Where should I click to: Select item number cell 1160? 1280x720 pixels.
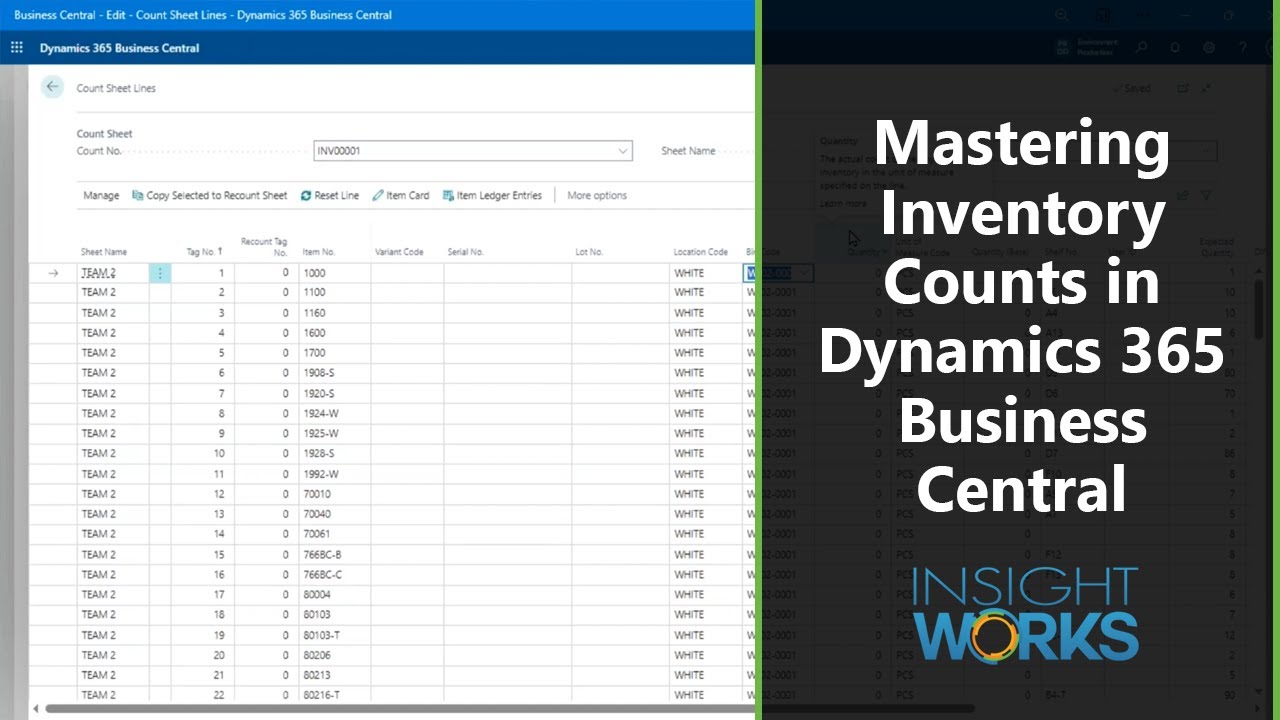335,313
